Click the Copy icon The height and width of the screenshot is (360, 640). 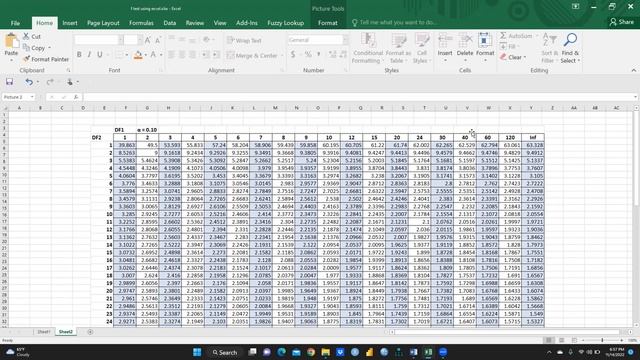coord(26,48)
